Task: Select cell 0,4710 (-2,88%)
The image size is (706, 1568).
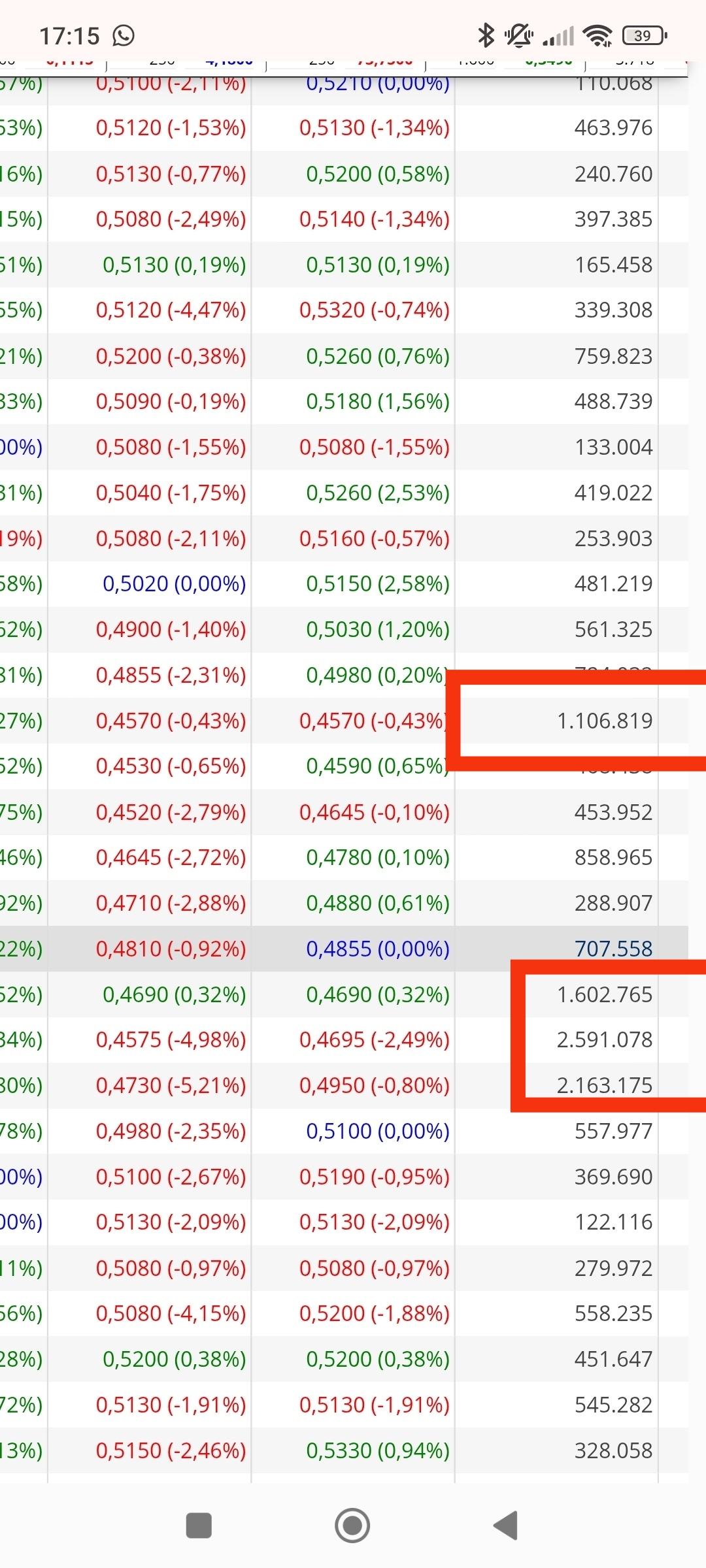Action: [x=171, y=903]
